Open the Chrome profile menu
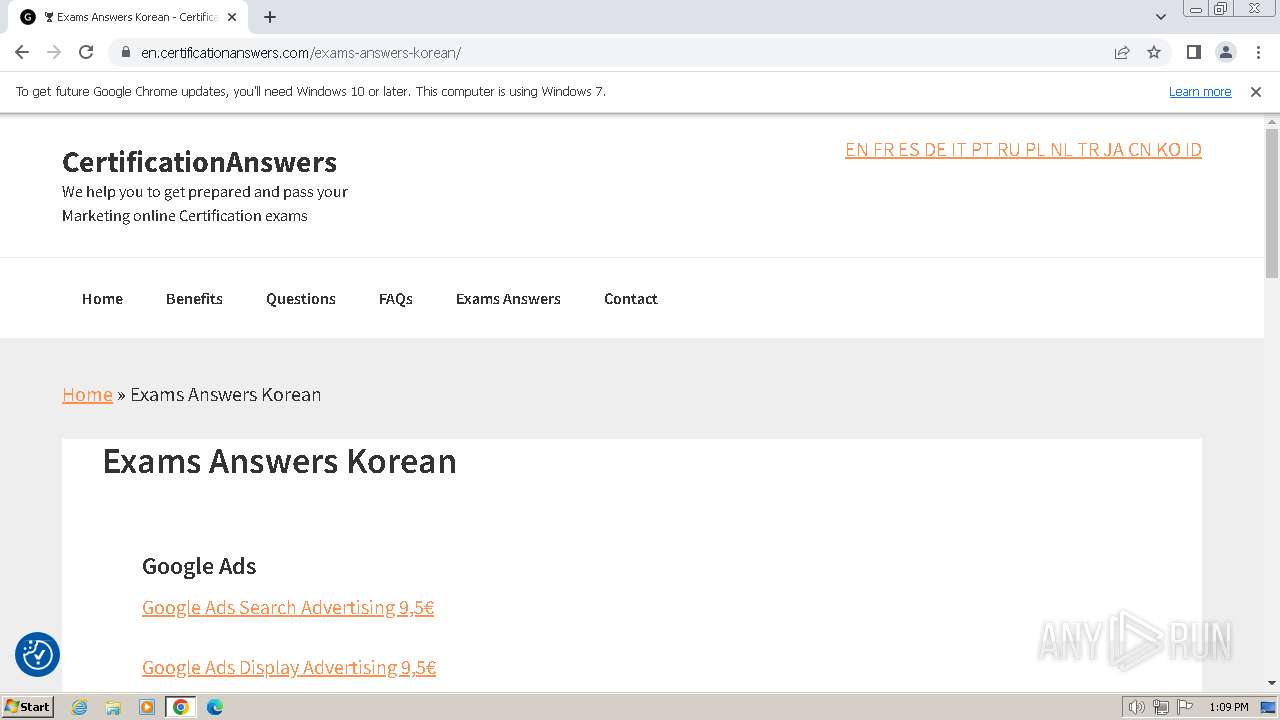The image size is (1280, 720). (1225, 52)
